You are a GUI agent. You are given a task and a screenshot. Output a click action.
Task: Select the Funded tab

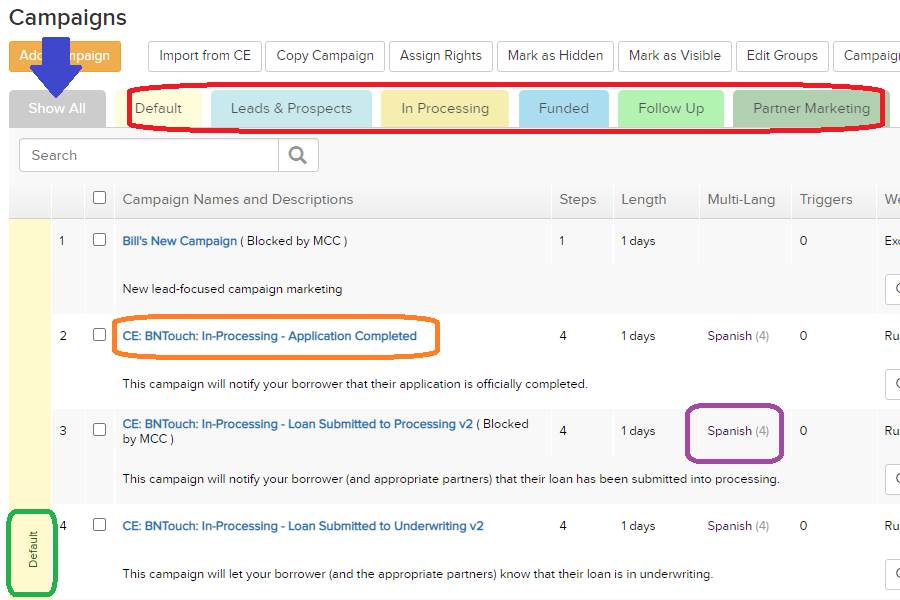click(x=564, y=109)
